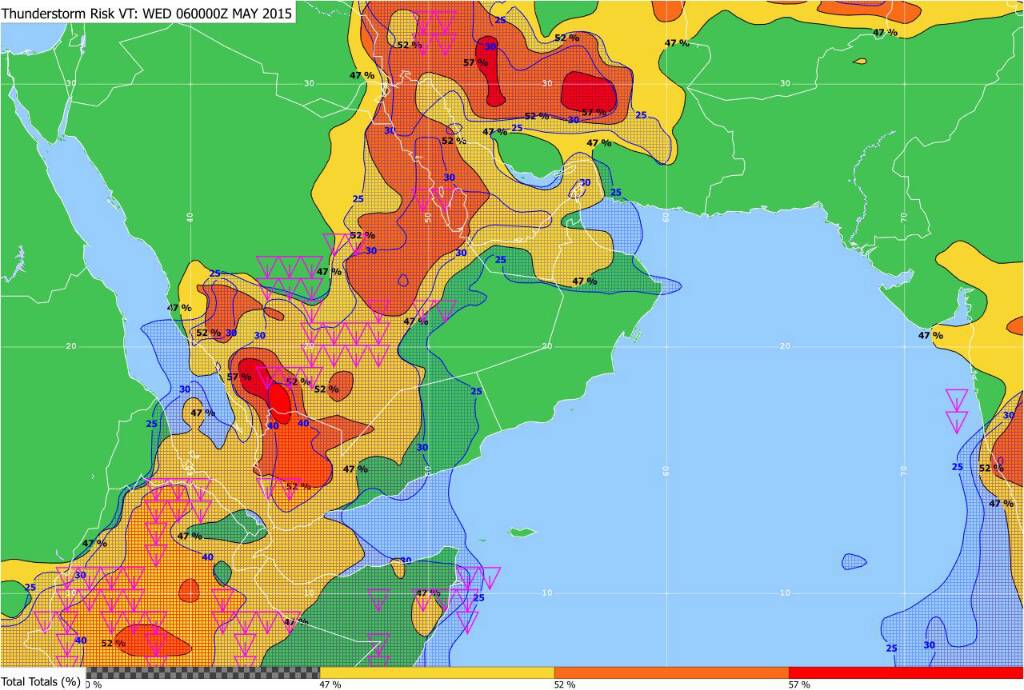This screenshot has width=1024, height=690.
Task: Click the yellow 47% legend color band
Action: (436, 672)
